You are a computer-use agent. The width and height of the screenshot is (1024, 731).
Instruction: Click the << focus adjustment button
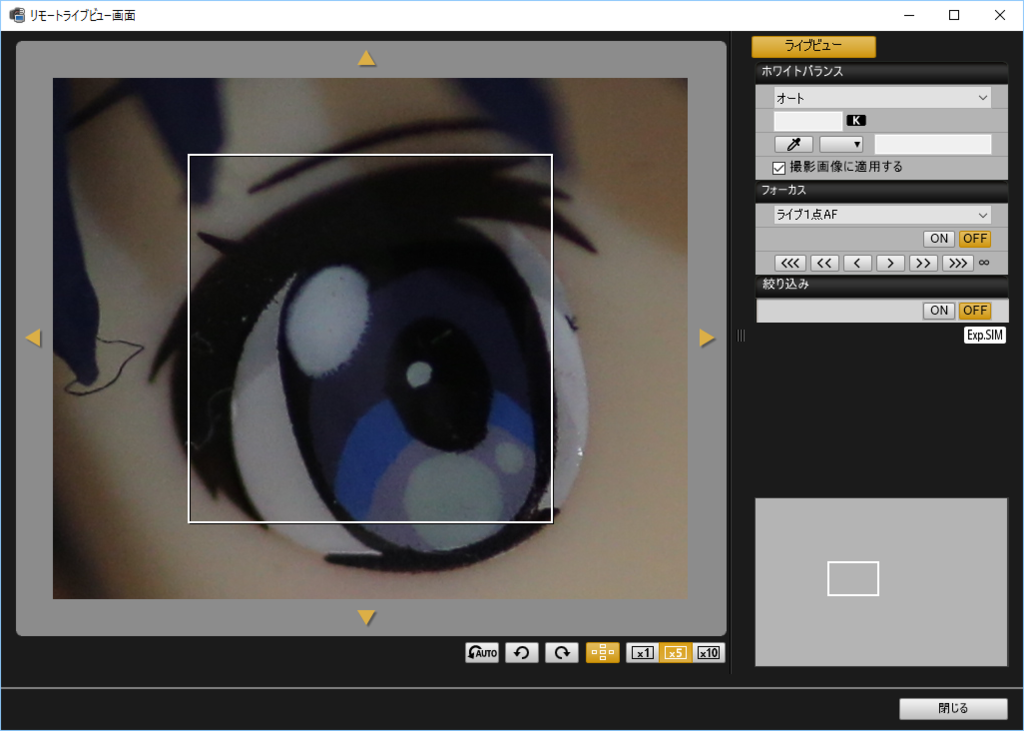coord(824,263)
